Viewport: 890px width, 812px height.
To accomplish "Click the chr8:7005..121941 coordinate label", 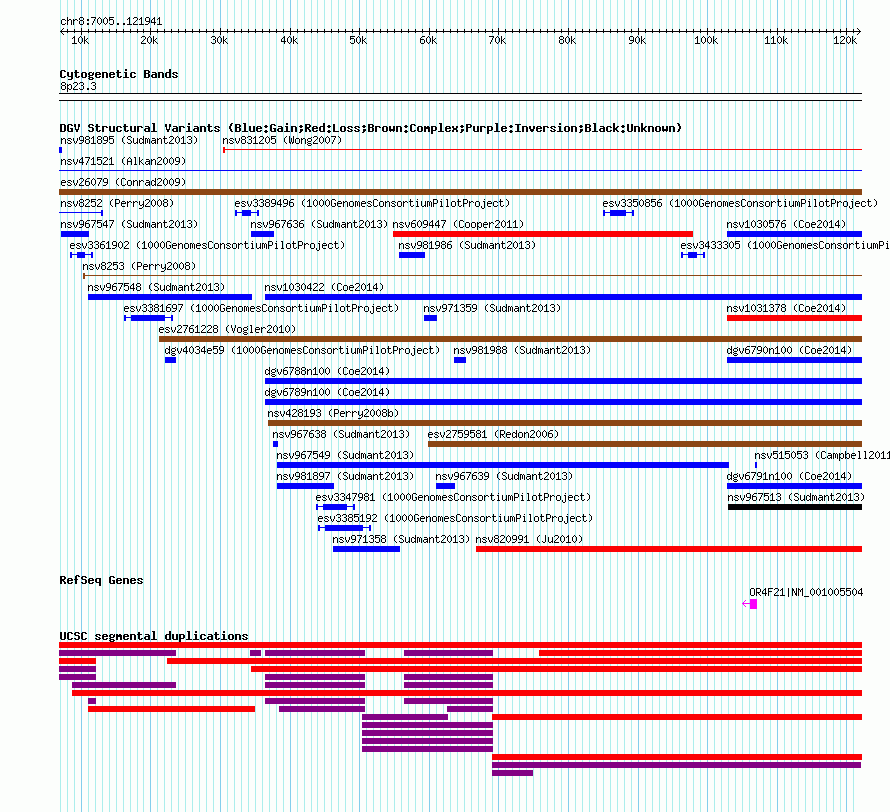I will pos(111,21).
